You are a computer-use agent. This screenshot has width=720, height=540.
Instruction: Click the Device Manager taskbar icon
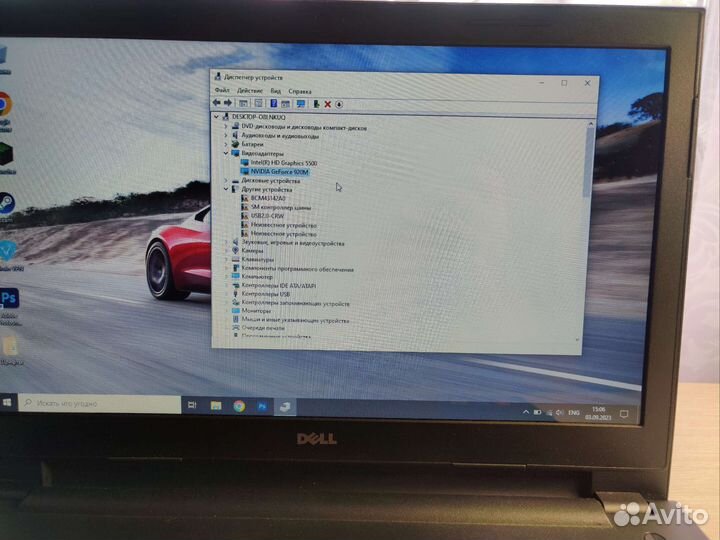point(285,407)
